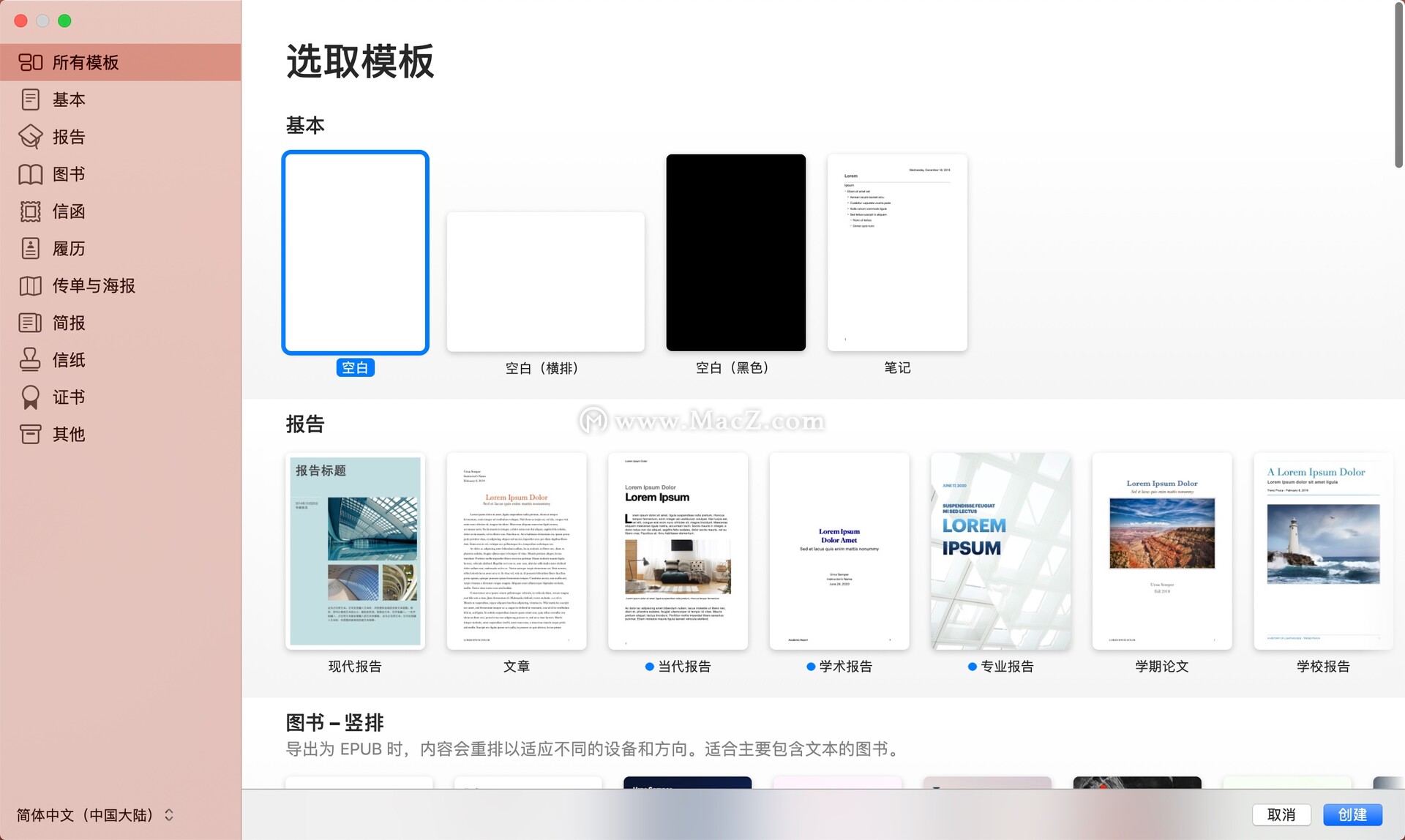The height and width of the screenshot is (840, 1405).
Task: Select the 信函 sidebar label
Action: [x=69, y=211]
